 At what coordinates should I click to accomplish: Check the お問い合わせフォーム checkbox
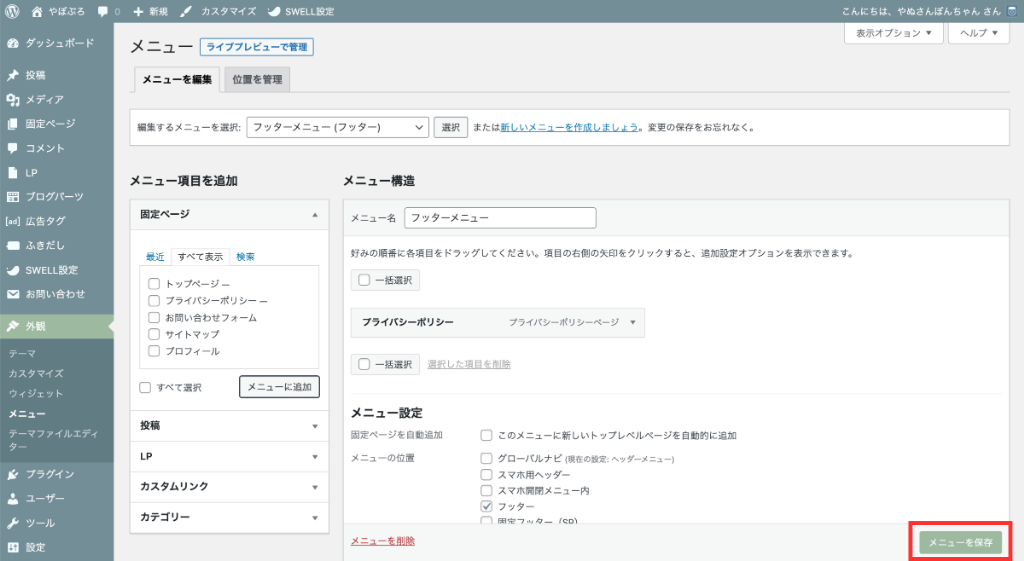pyautogui.click(x=154, y=317)
